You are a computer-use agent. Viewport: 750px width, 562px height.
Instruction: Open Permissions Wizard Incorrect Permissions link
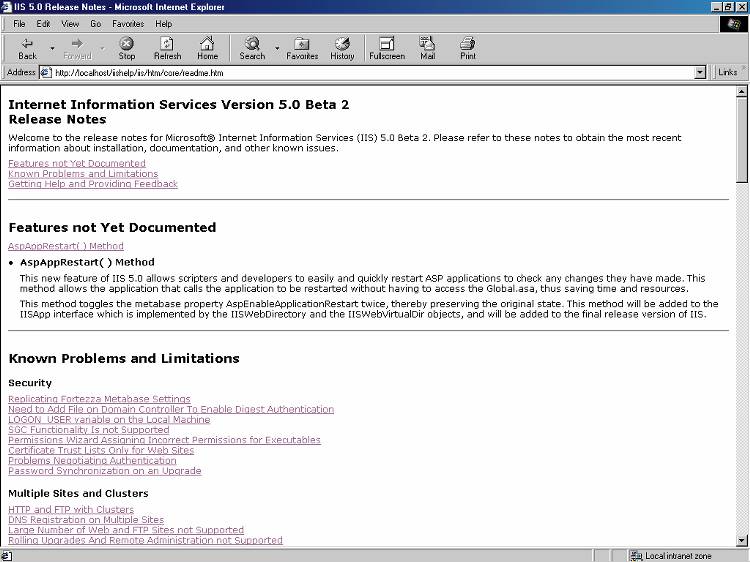(x=164, y=440)
